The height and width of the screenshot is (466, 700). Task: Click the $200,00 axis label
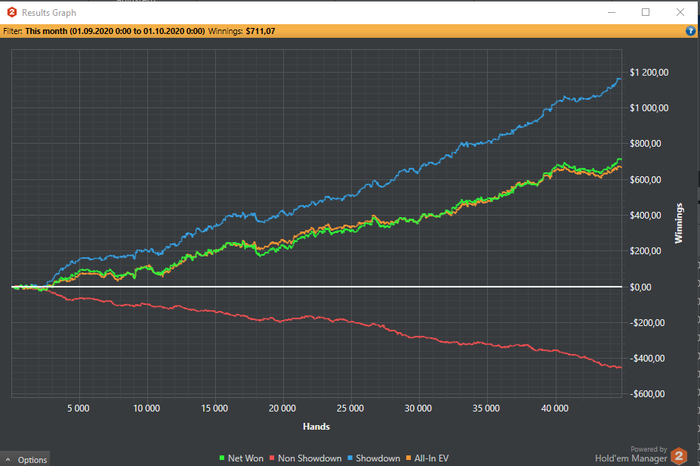click(x=645, y=251)
